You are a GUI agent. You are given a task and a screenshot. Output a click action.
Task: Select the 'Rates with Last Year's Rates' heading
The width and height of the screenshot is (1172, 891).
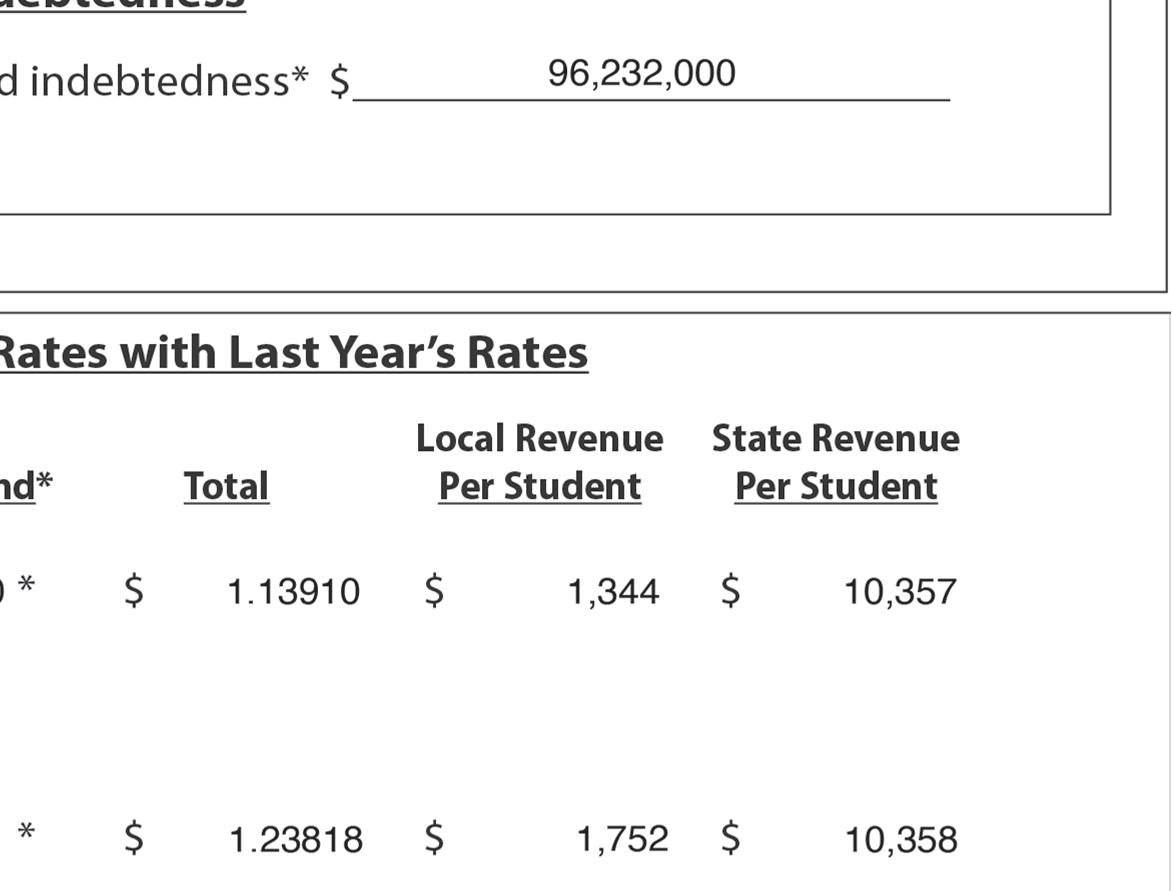[293, 352]
